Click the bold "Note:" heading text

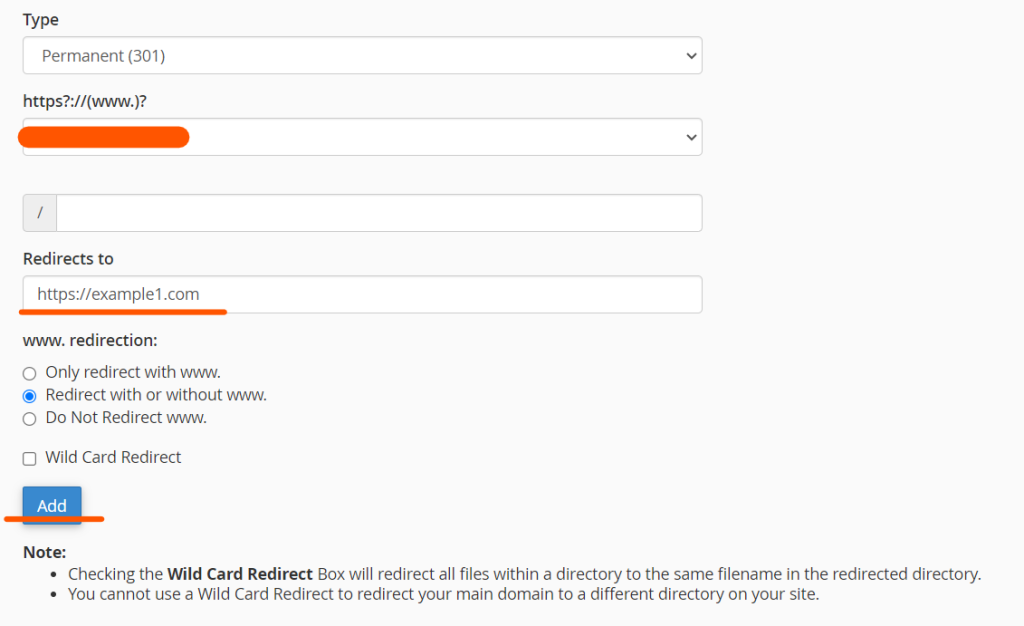(41, 551)
